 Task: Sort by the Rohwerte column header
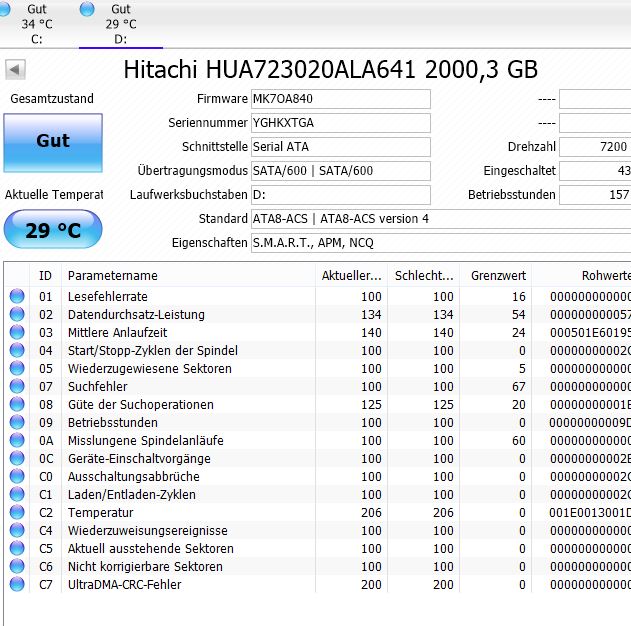click(582, 276)
